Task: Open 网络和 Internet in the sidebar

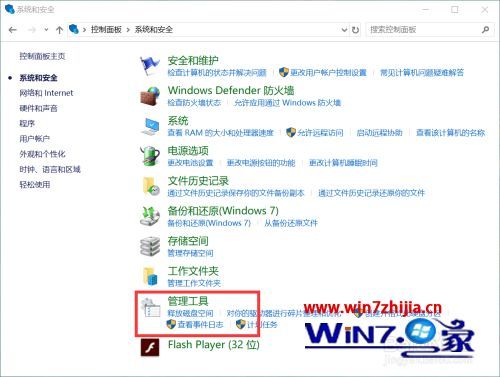Action: [46, 93]
